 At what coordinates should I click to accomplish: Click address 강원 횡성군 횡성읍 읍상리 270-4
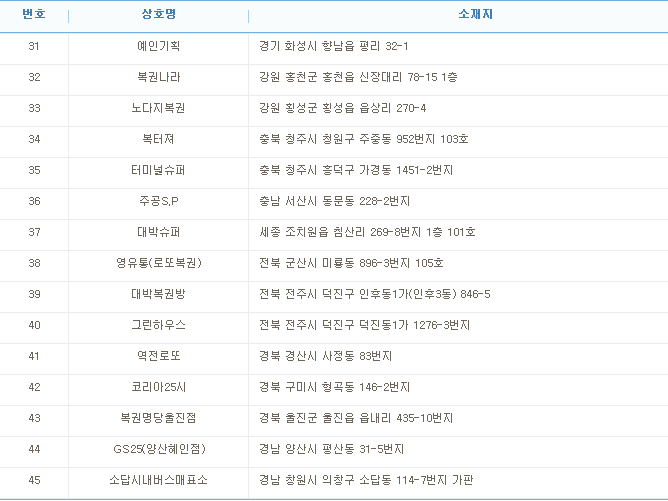pyautogui.click(x=343, y=108)
